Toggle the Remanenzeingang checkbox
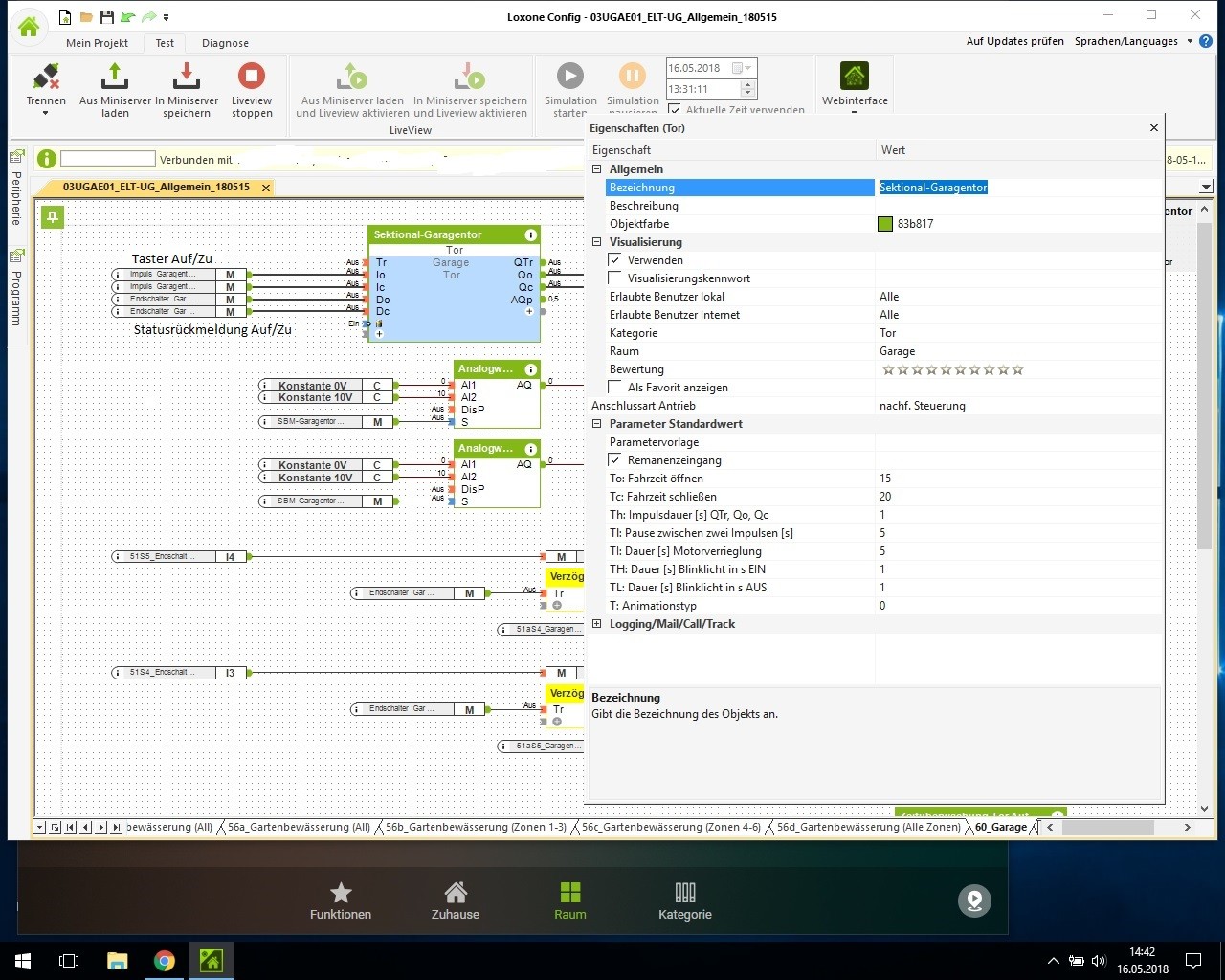 click(x=614, y=460)
